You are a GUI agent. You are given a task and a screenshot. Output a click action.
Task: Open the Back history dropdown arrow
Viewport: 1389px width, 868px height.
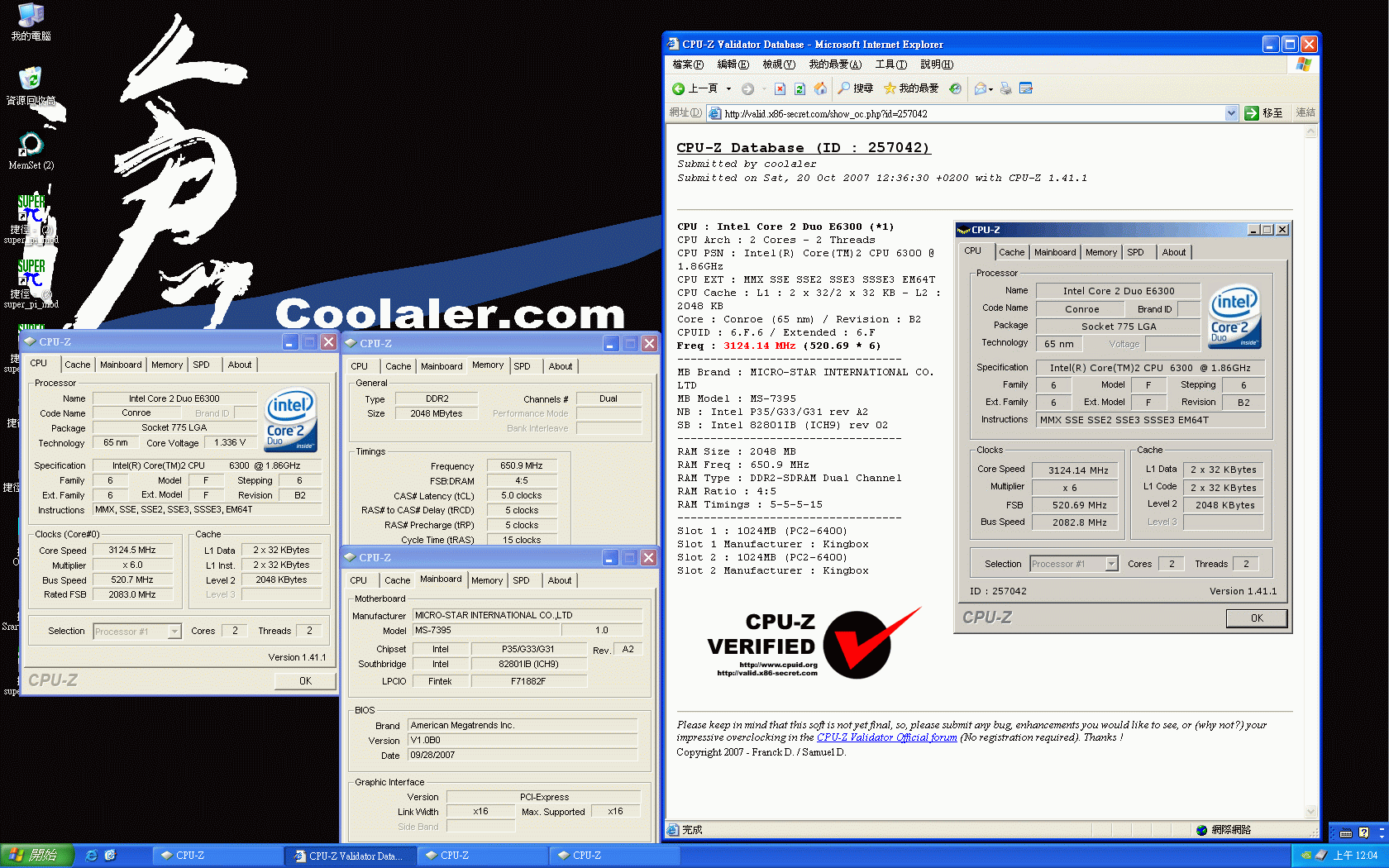point(728,88)
